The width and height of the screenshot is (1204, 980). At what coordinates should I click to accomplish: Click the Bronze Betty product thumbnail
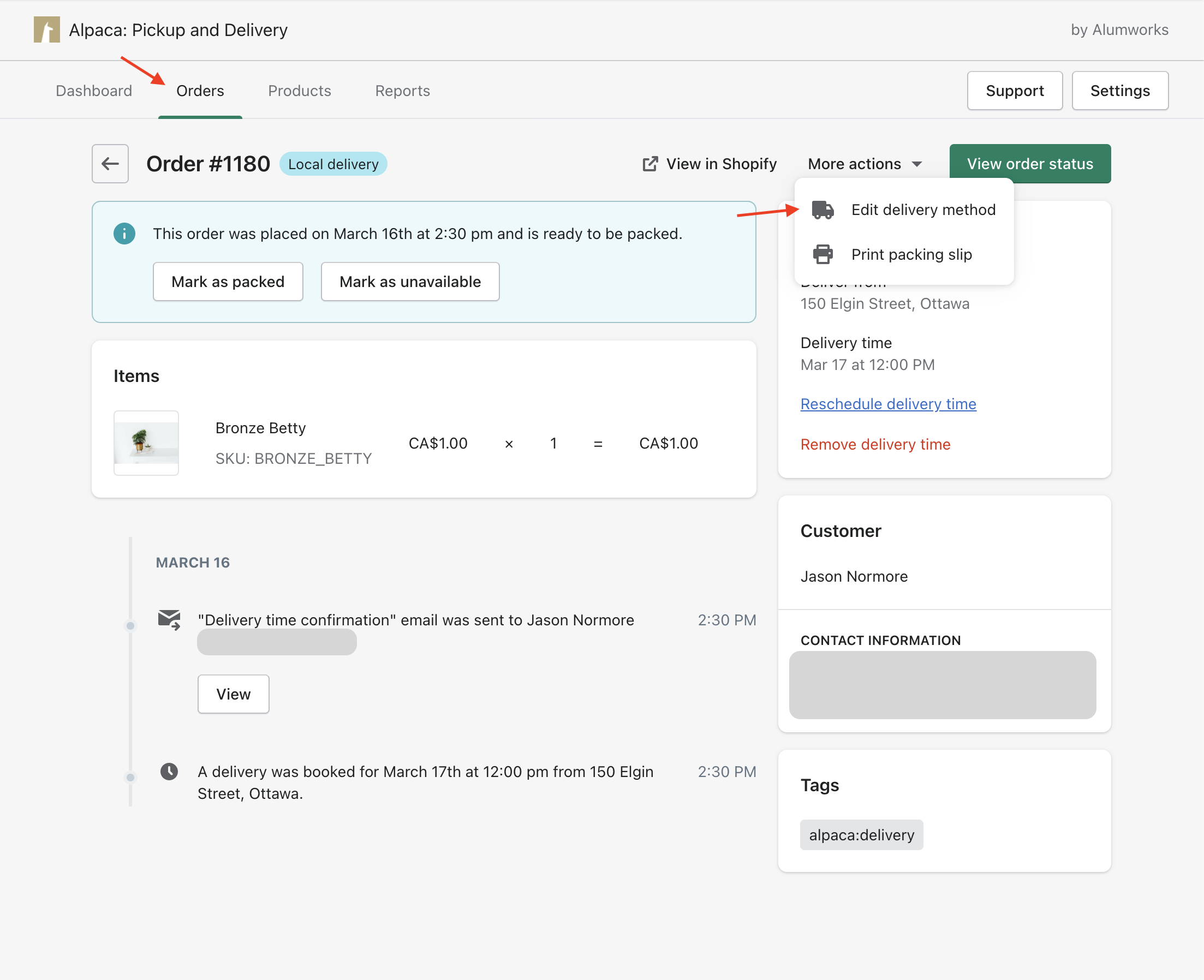[147, 442]
